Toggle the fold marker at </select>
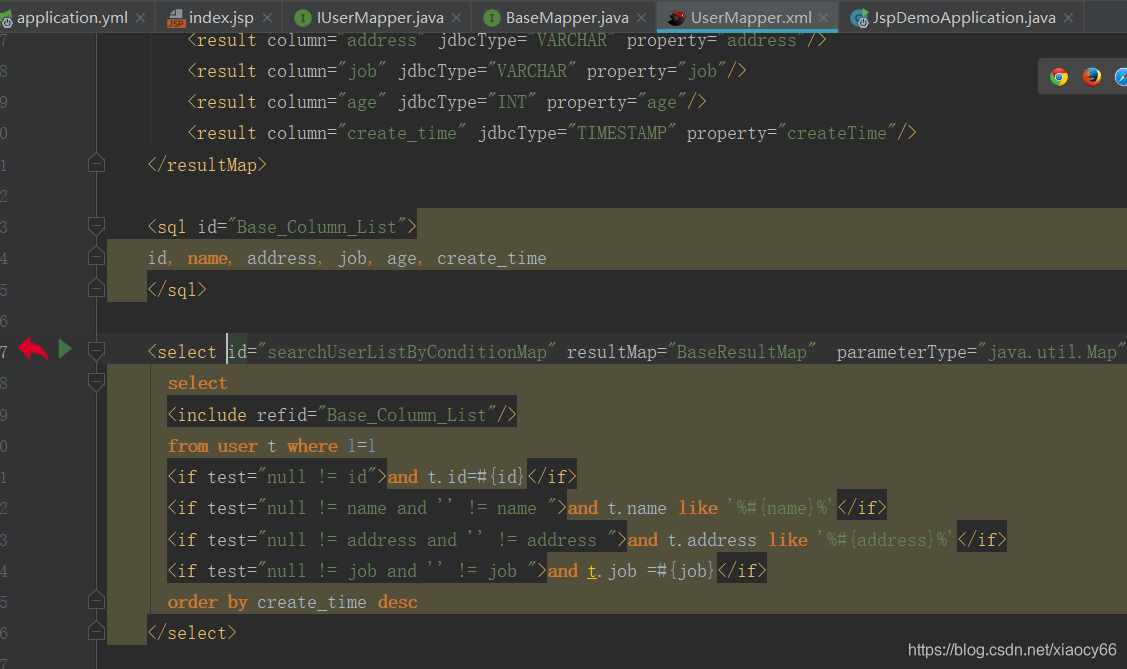Viewport: 1127px width, 669px height. [x=96, y=632]
